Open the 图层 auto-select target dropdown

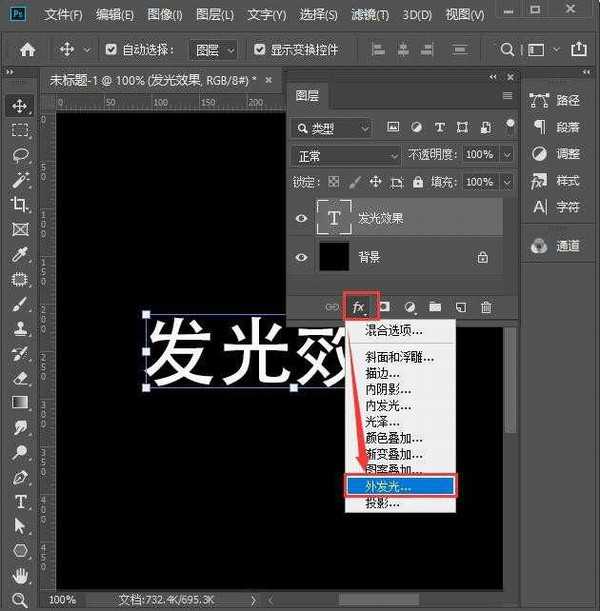point(217,49)
